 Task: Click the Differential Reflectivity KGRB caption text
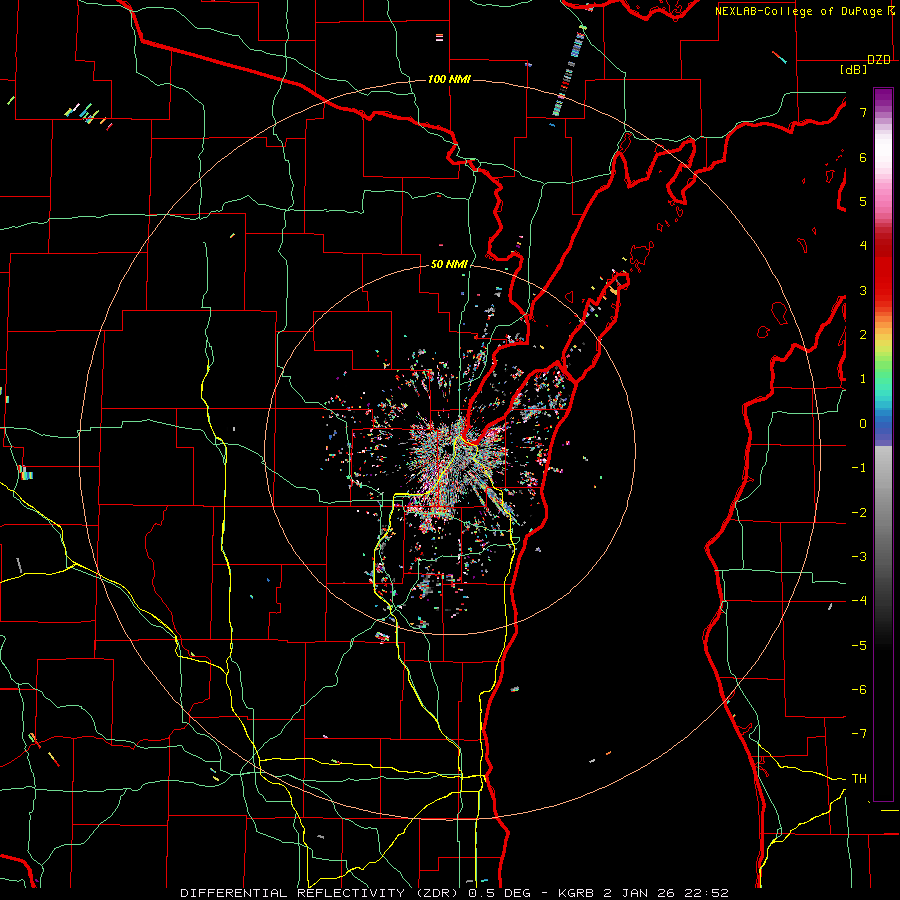point(454,893)
